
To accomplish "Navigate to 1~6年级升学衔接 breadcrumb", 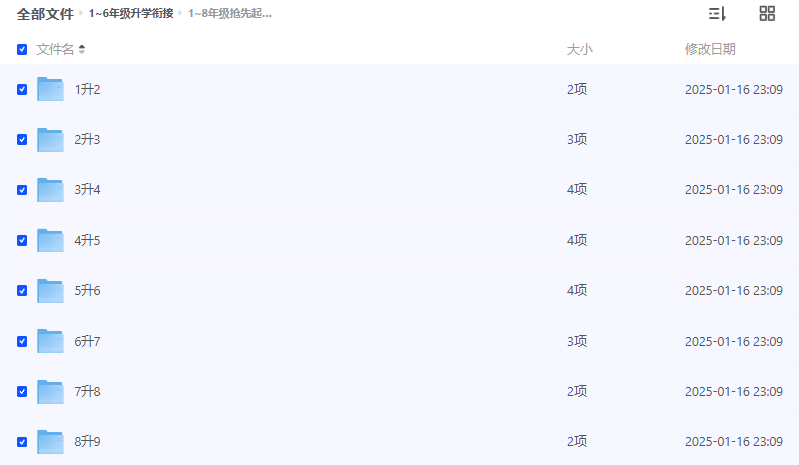I will (131, 14).
